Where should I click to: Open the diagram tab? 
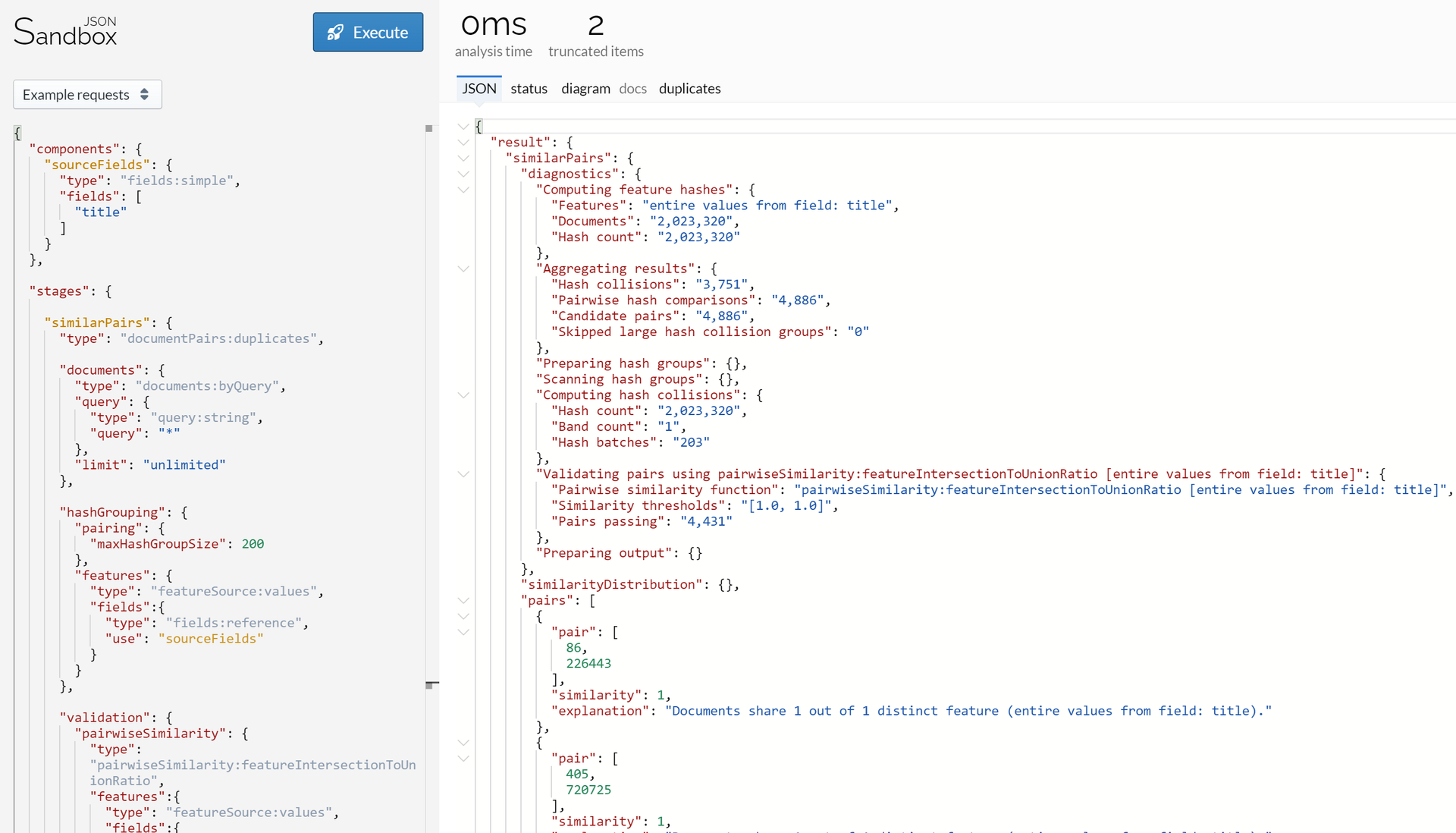tap(585, 88)
